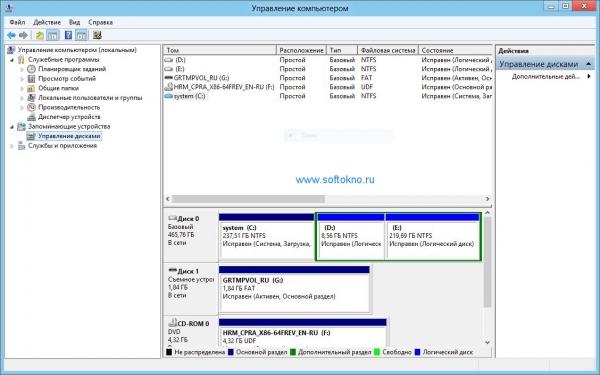Click the Local Users and Groups icon
The width and height of the screenshot is (600, 375).
point(31,98)
